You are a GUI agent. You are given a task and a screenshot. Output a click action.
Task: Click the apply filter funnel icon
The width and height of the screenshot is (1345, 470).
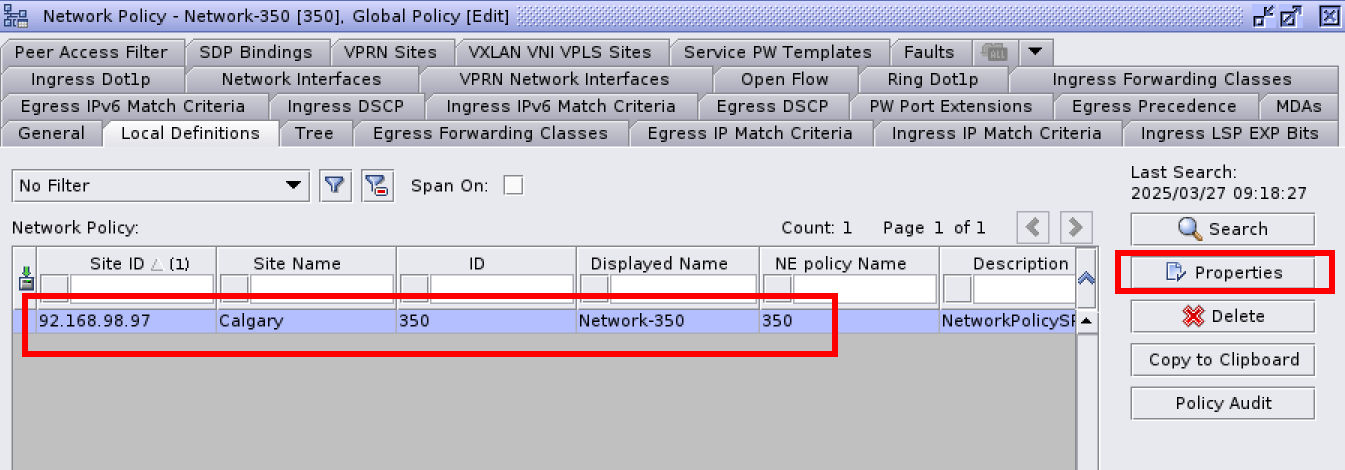(x=335, y=185)
